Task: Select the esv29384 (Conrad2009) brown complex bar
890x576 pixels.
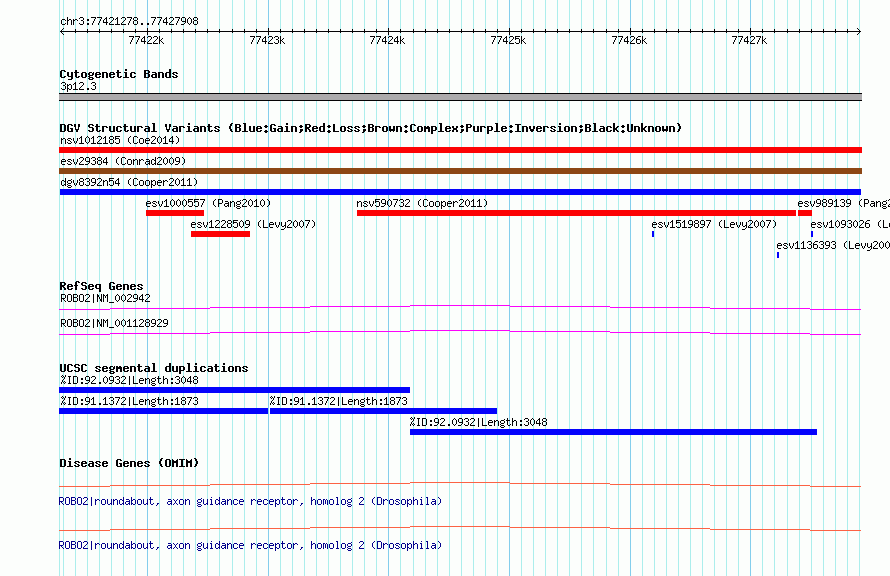Action: [460, 171]
